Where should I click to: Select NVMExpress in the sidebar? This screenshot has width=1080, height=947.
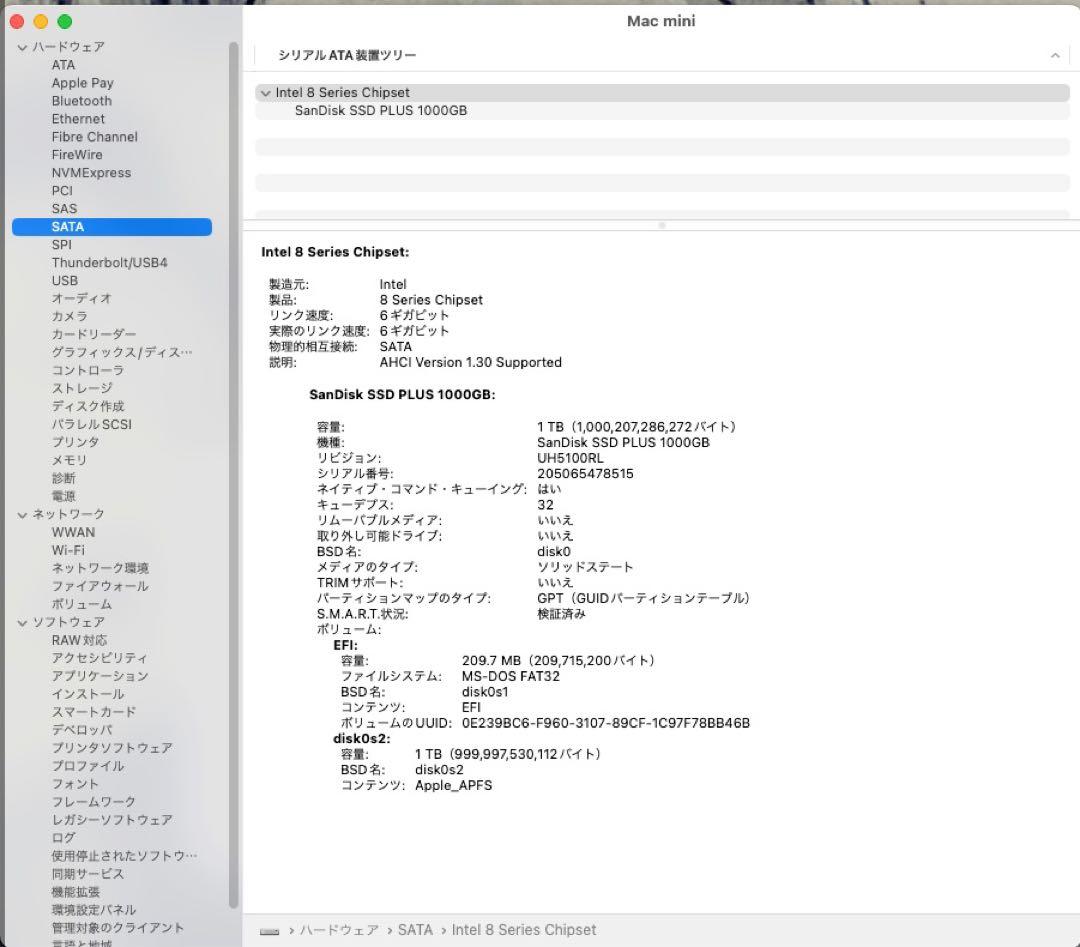click(91, 172)
